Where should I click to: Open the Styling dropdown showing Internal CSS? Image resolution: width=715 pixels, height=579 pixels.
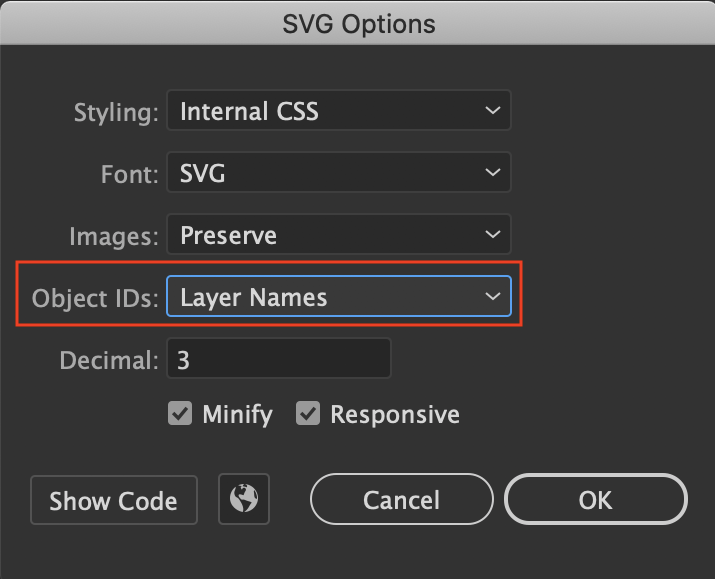click(339, 110)
